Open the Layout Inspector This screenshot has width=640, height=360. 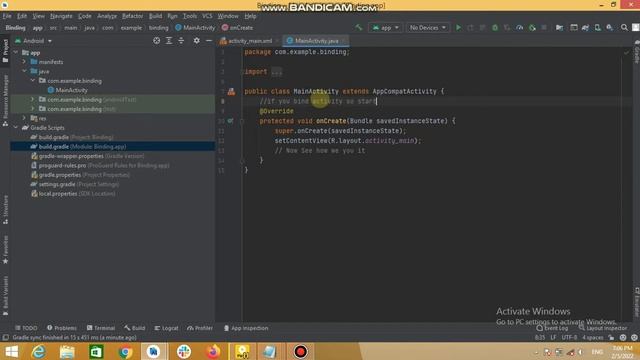tap(603, 328)
